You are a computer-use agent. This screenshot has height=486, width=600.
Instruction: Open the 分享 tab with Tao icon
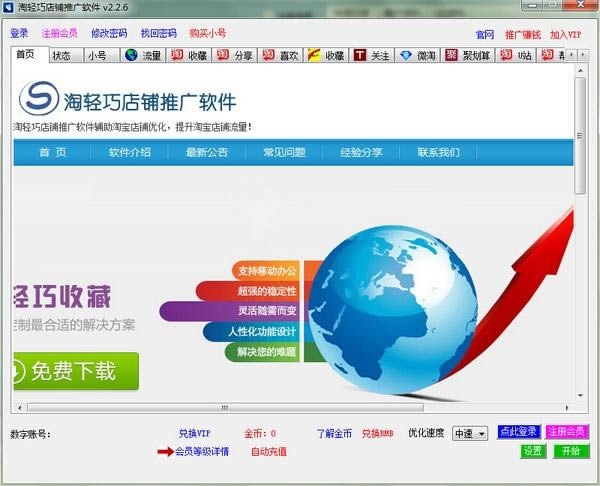235,55
